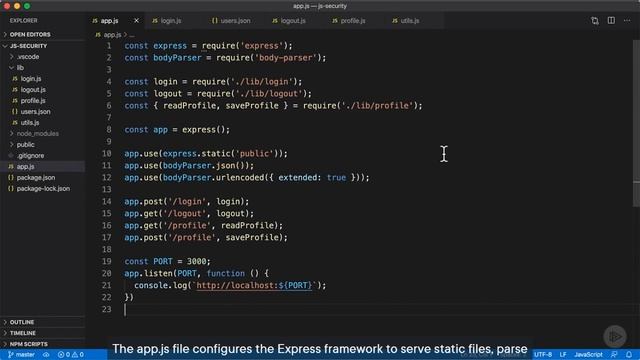640x360 pixels.
Task: Click the EXPLORER panel title
Action: [x=23, y=20]
